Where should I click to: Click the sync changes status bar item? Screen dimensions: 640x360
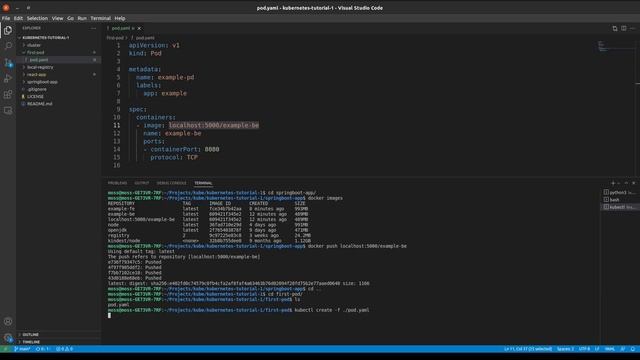(42, 349)
